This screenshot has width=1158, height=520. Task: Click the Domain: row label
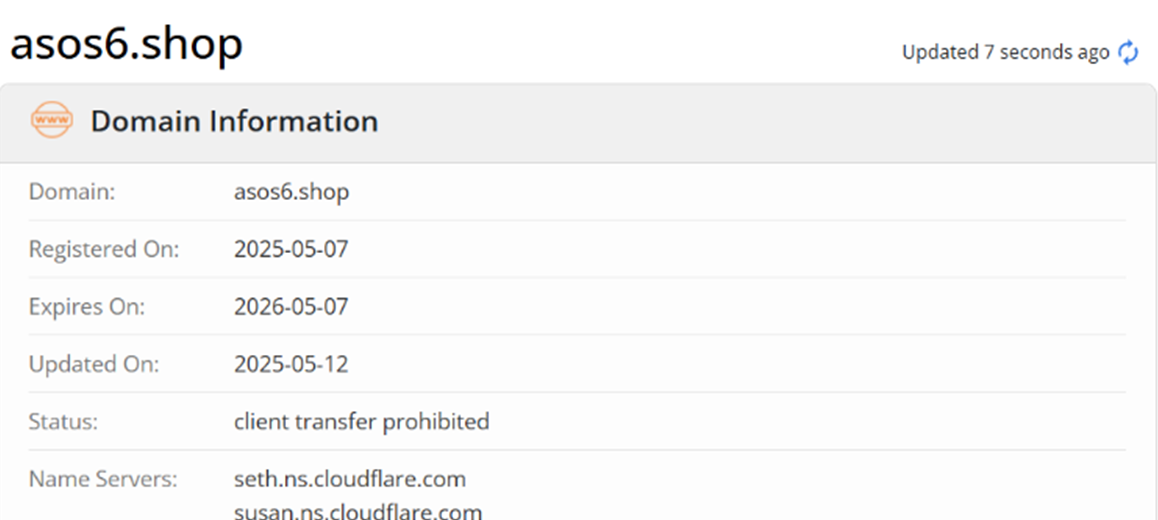pyautogui.click(x=72, y=192)
